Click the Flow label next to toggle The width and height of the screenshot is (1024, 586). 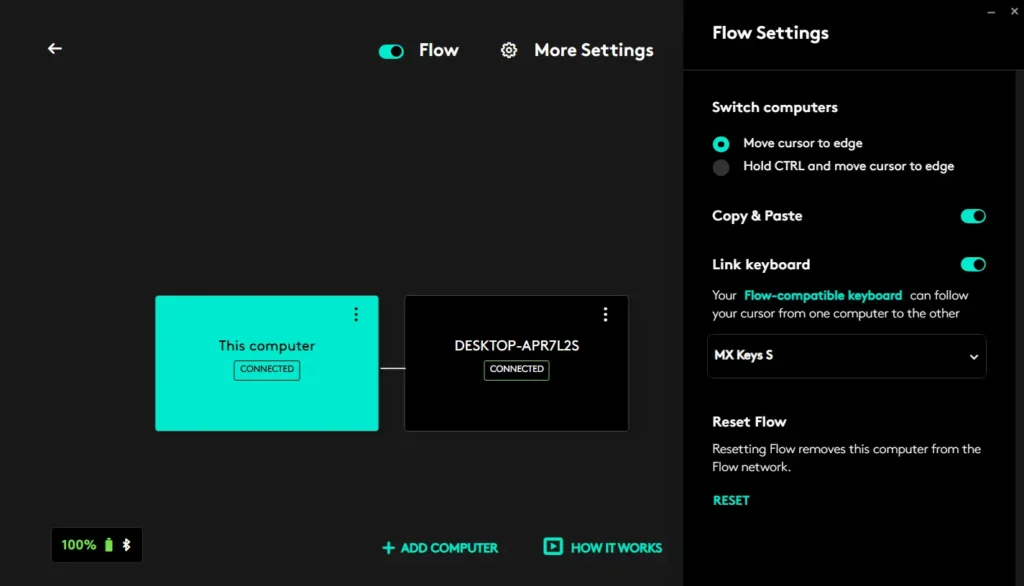(438, 50)
